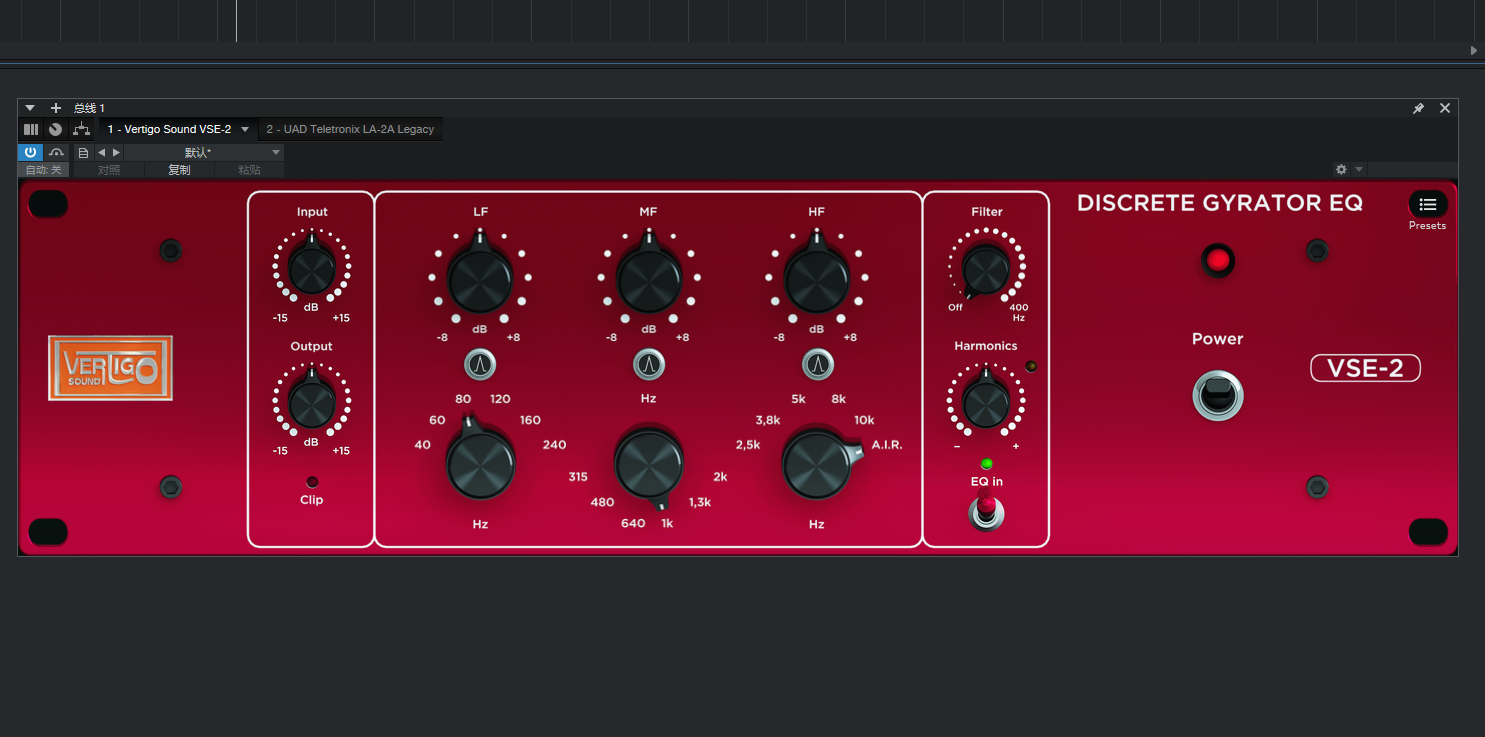Toggle the plugin bypass icon
The image size is (1485, 737).
click(57, 152)
